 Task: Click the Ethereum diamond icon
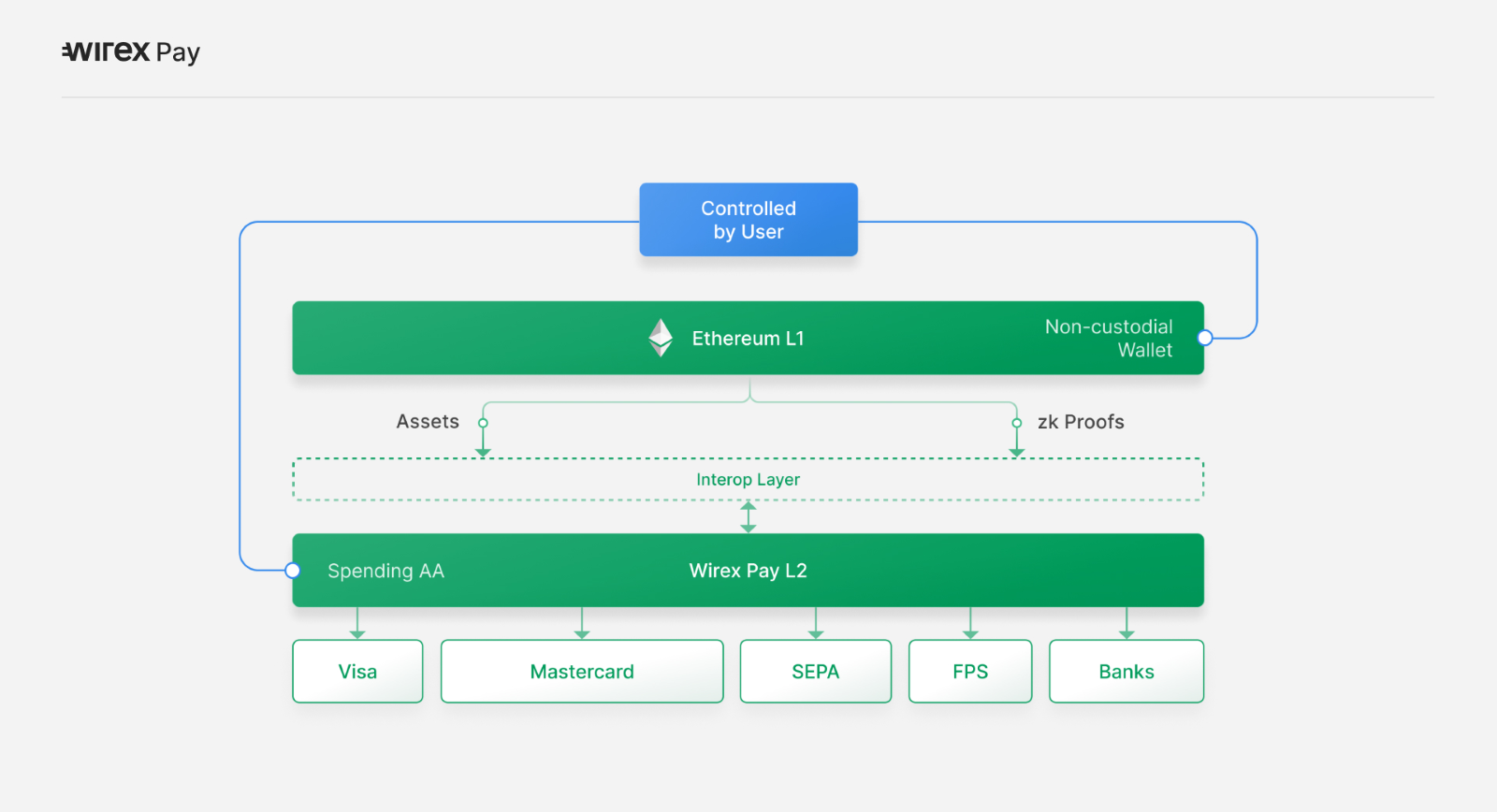tap(661, 338)
